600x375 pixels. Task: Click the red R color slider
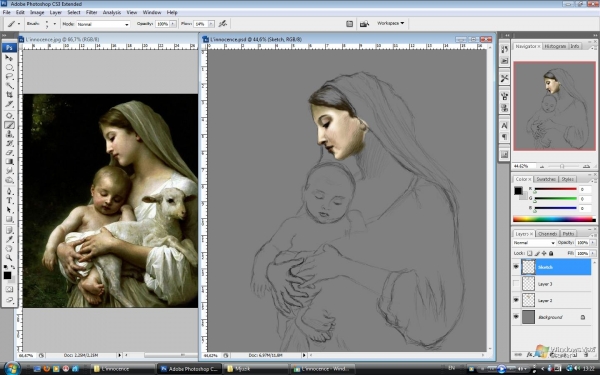point(555,189)
